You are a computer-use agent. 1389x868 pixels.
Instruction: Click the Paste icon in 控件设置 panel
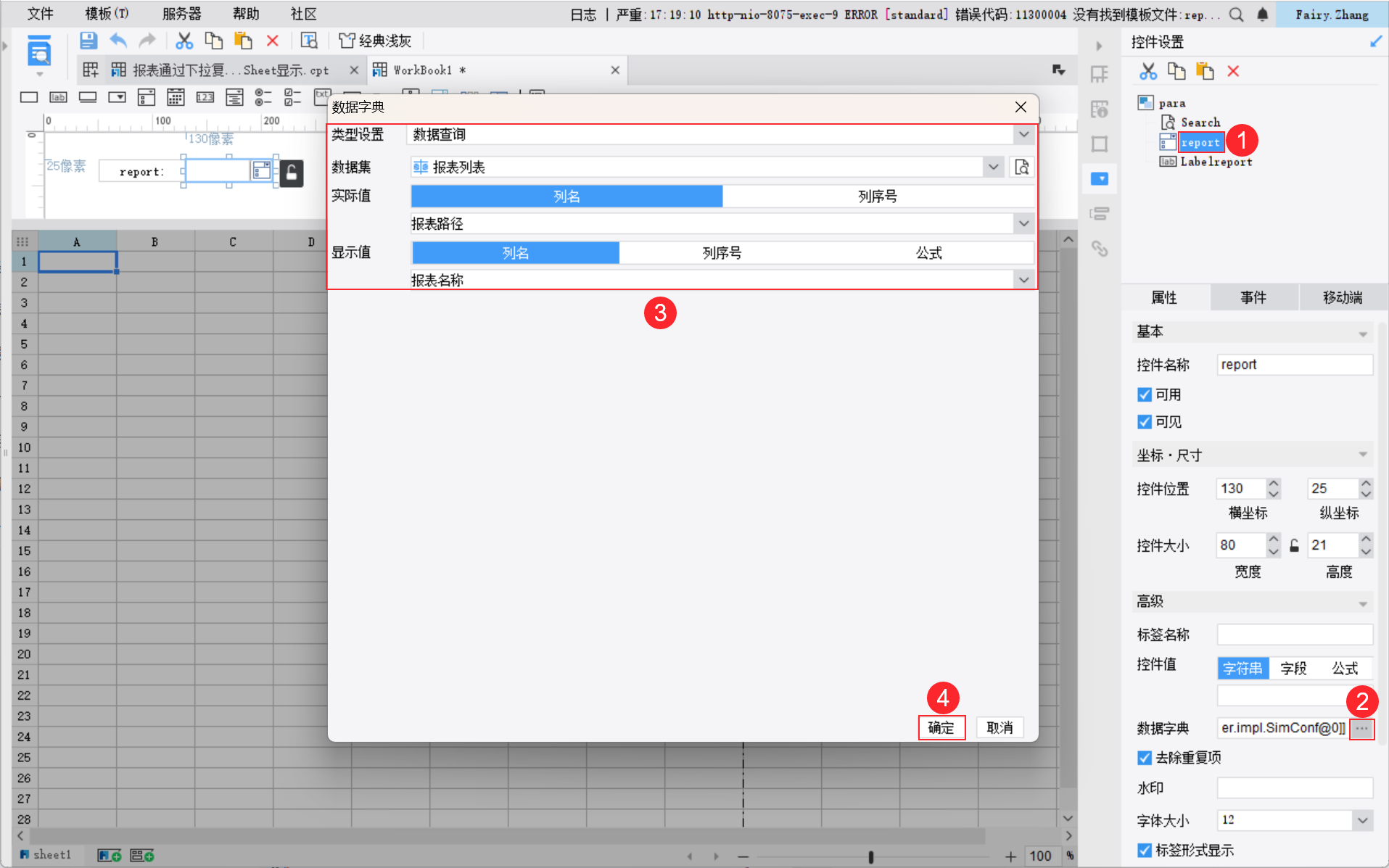click(x=1205, y=71)
